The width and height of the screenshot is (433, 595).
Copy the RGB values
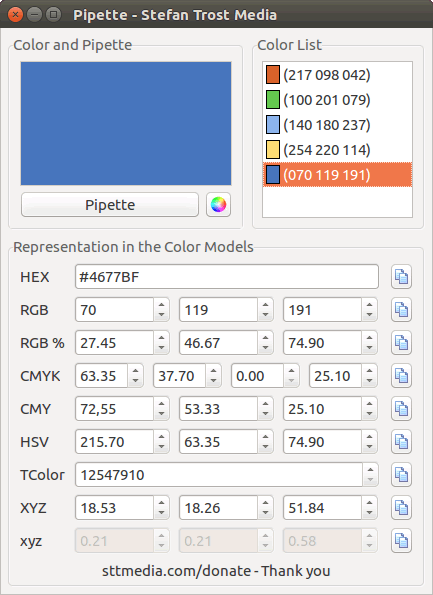tap(402, 310)
